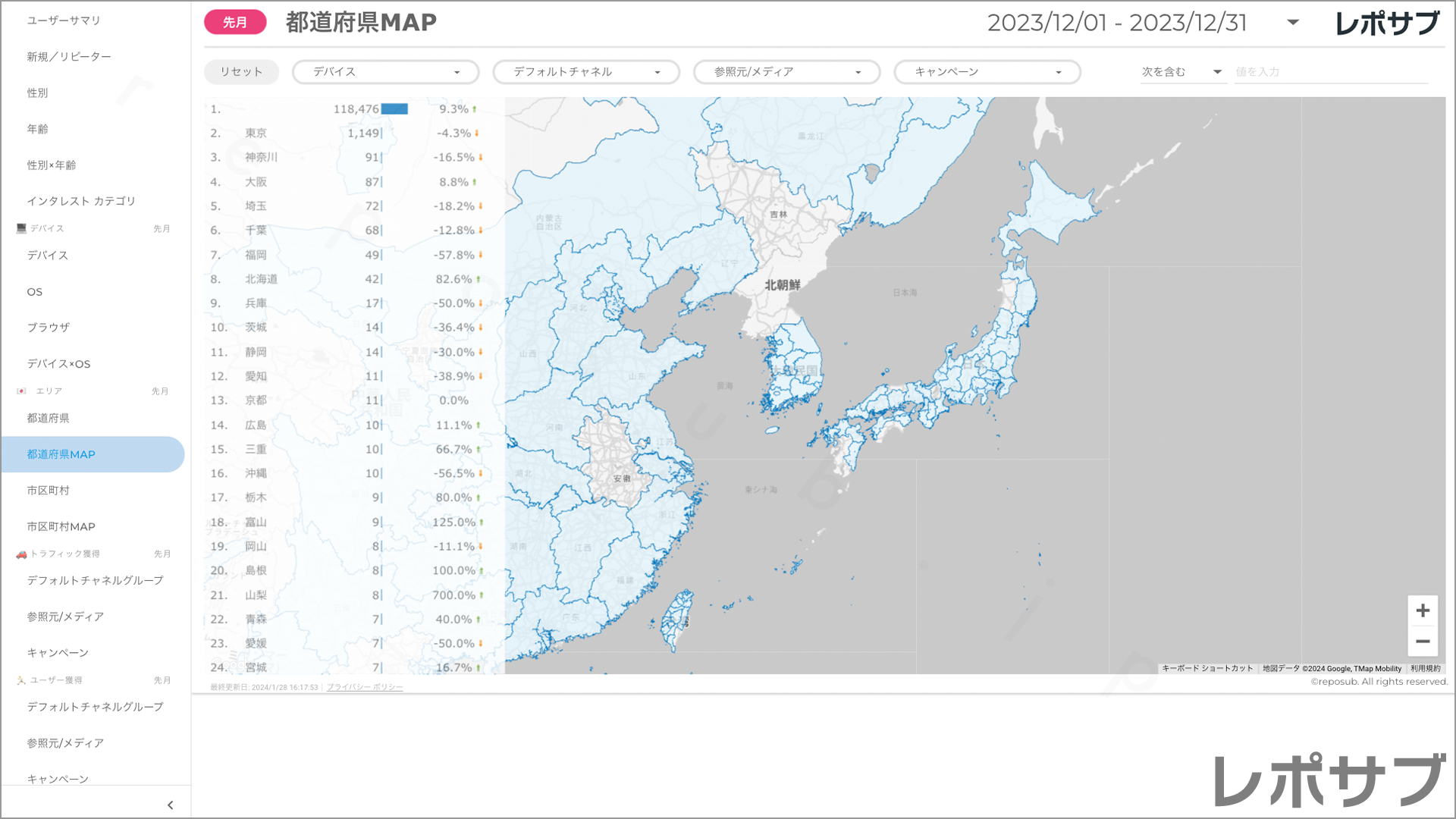The image size is (1456, 819).
Task: Click the レポサブ logo in the header
Action: click(1387, 23)
